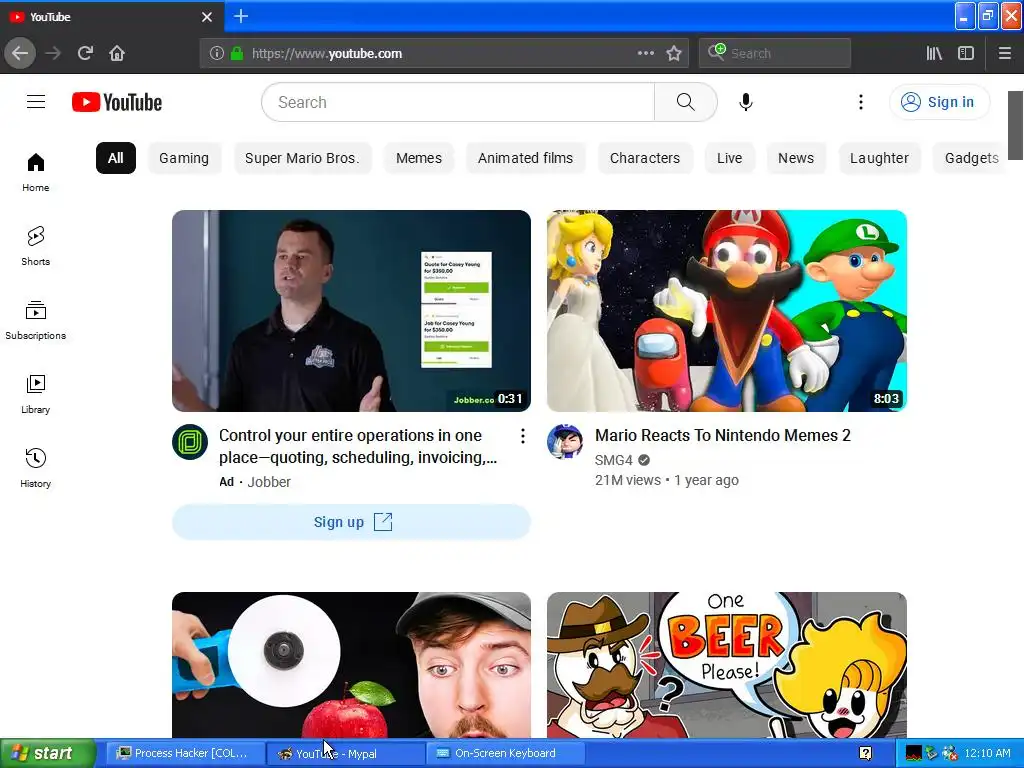Show site information icon in address bar
The width and height of the screenshot is (1024, 768).
[217, 53]
